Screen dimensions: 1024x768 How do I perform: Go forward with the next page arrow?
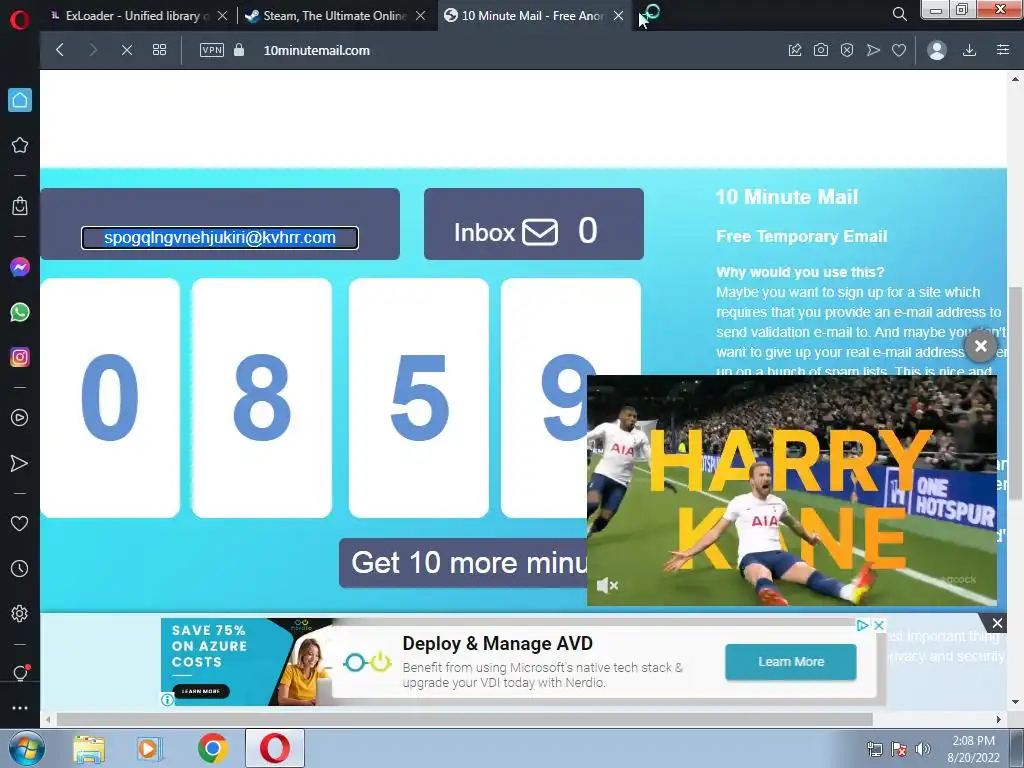tap(93, 50)
